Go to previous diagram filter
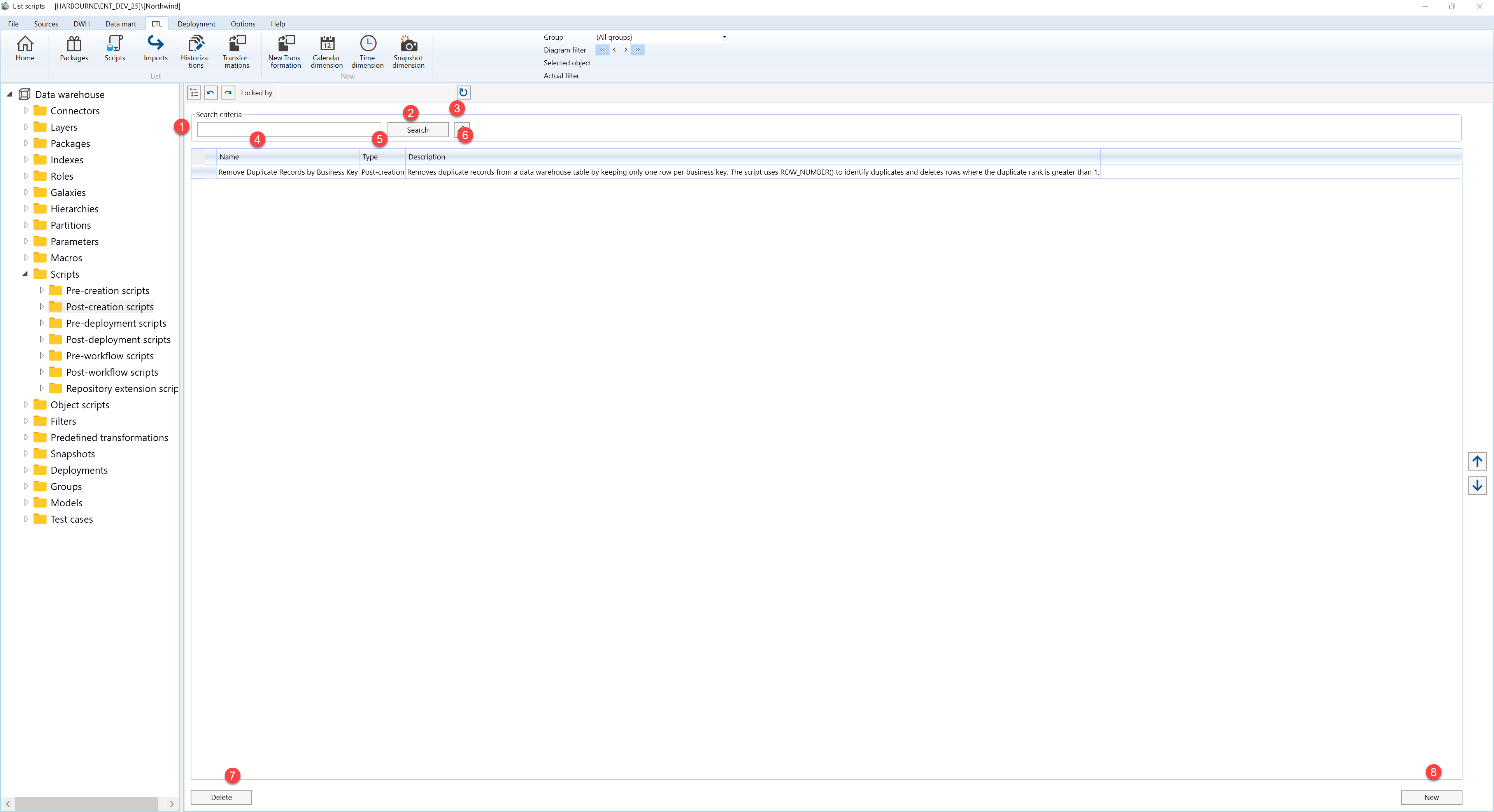Screen dimensions: 1494x812 click(x=614, y=50)
